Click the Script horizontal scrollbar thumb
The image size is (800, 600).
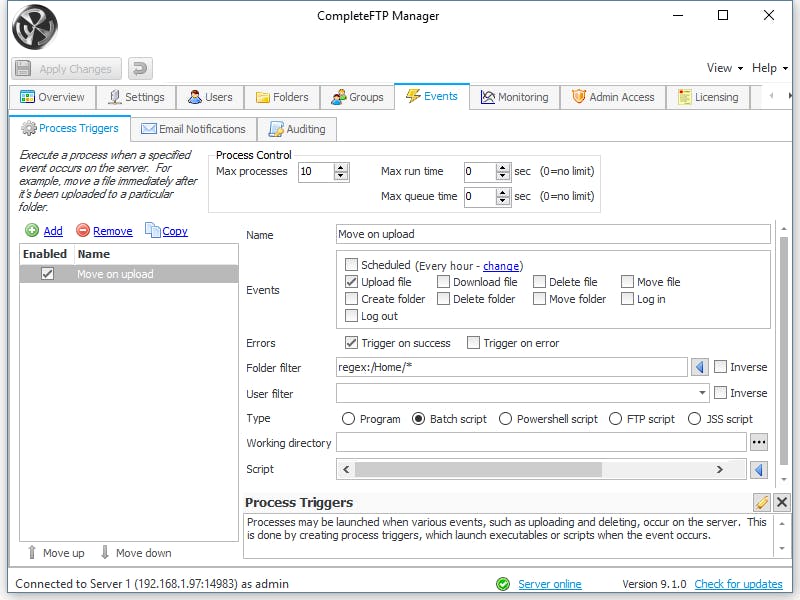point(479,469)
